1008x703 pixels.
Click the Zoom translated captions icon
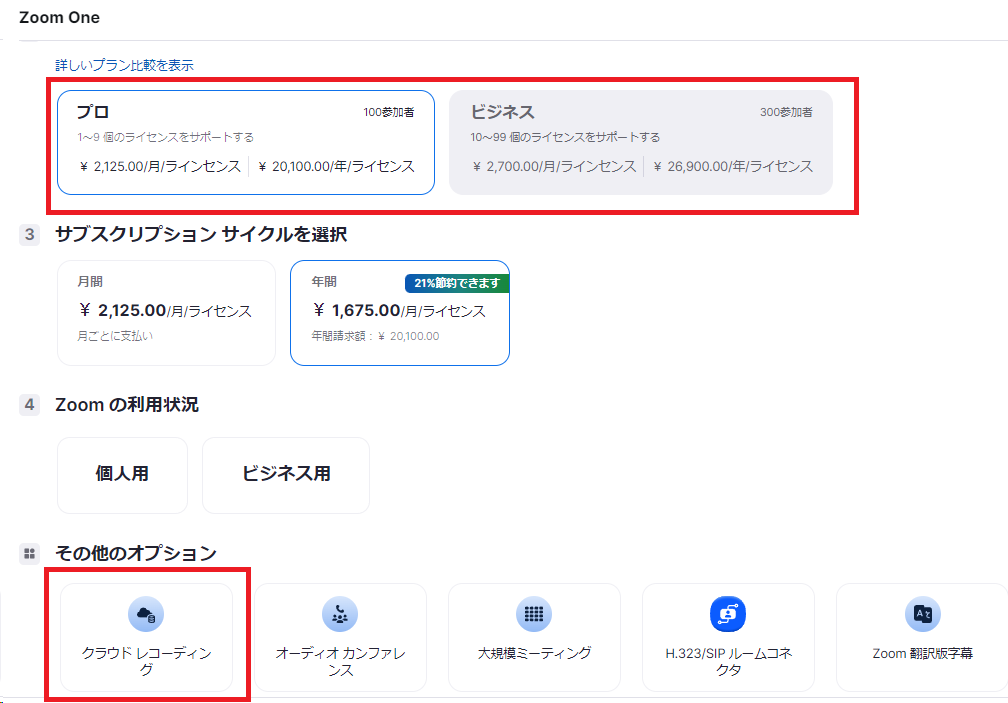pos(922,614)
